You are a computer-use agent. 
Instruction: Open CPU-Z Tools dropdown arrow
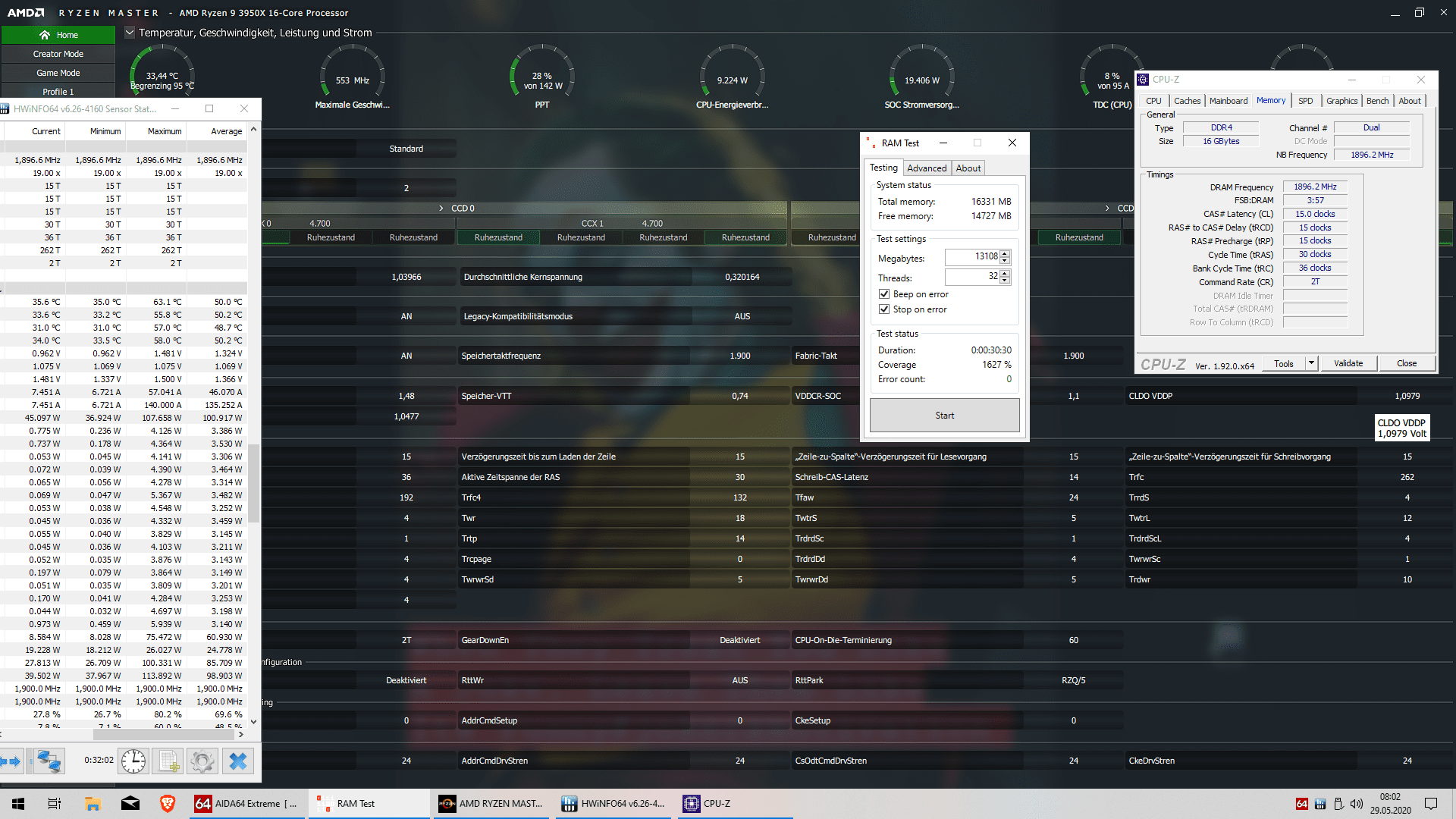tap(1311, 363)
